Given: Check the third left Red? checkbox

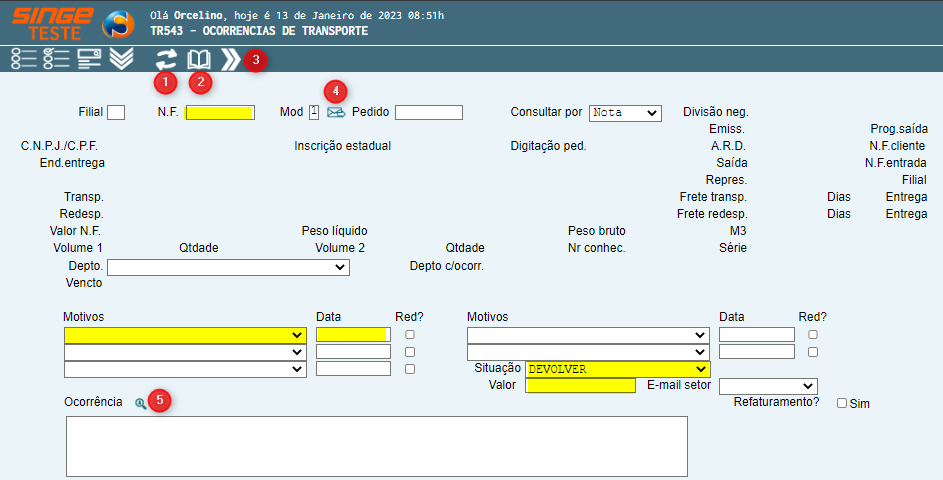Looking at the screenshot, I should tap(410, 369).
